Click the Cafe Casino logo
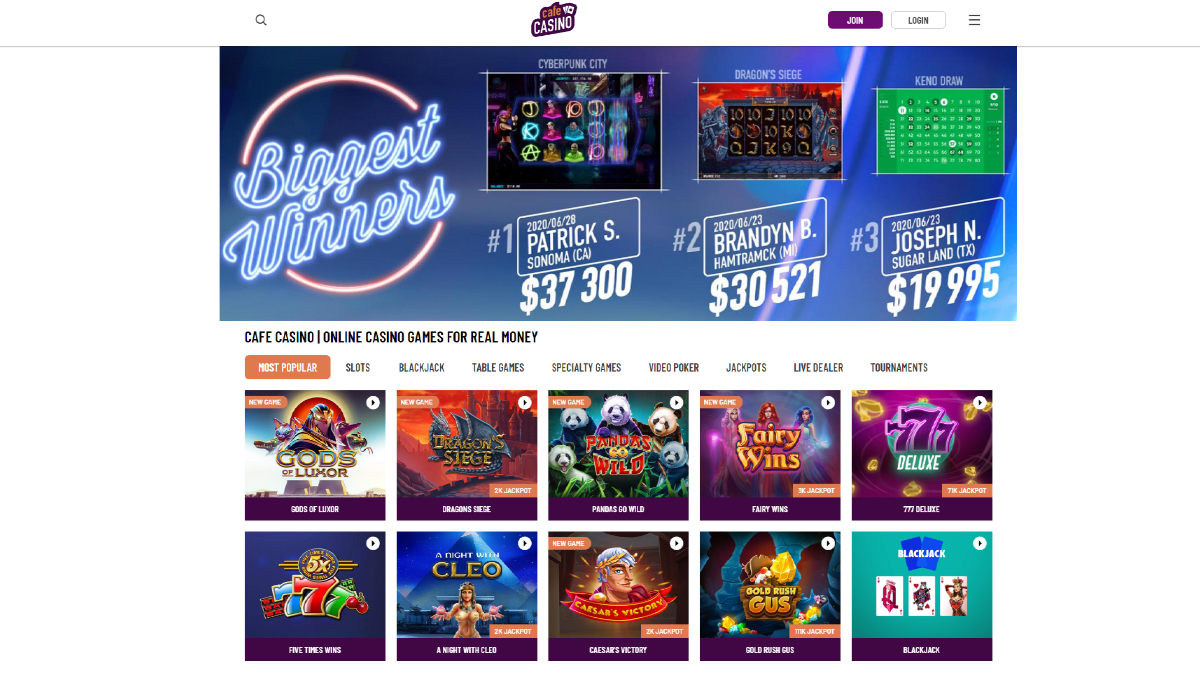Screen dimensions: 1200x675 click(x=554, y=20)
